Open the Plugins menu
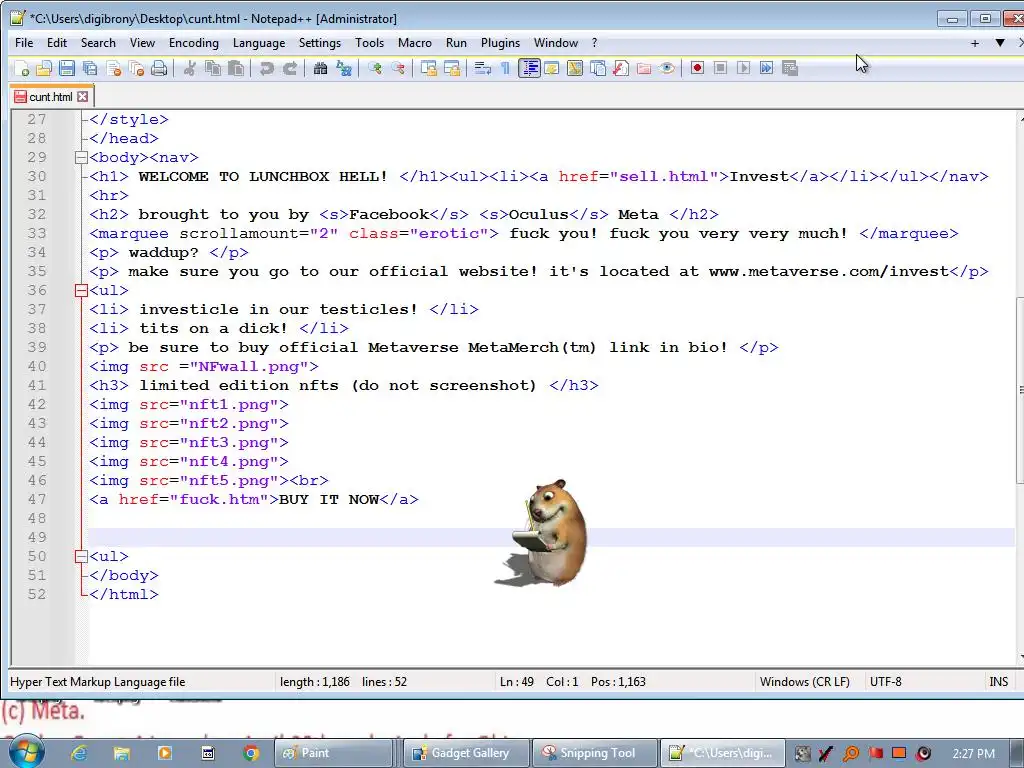 [500, 43]
